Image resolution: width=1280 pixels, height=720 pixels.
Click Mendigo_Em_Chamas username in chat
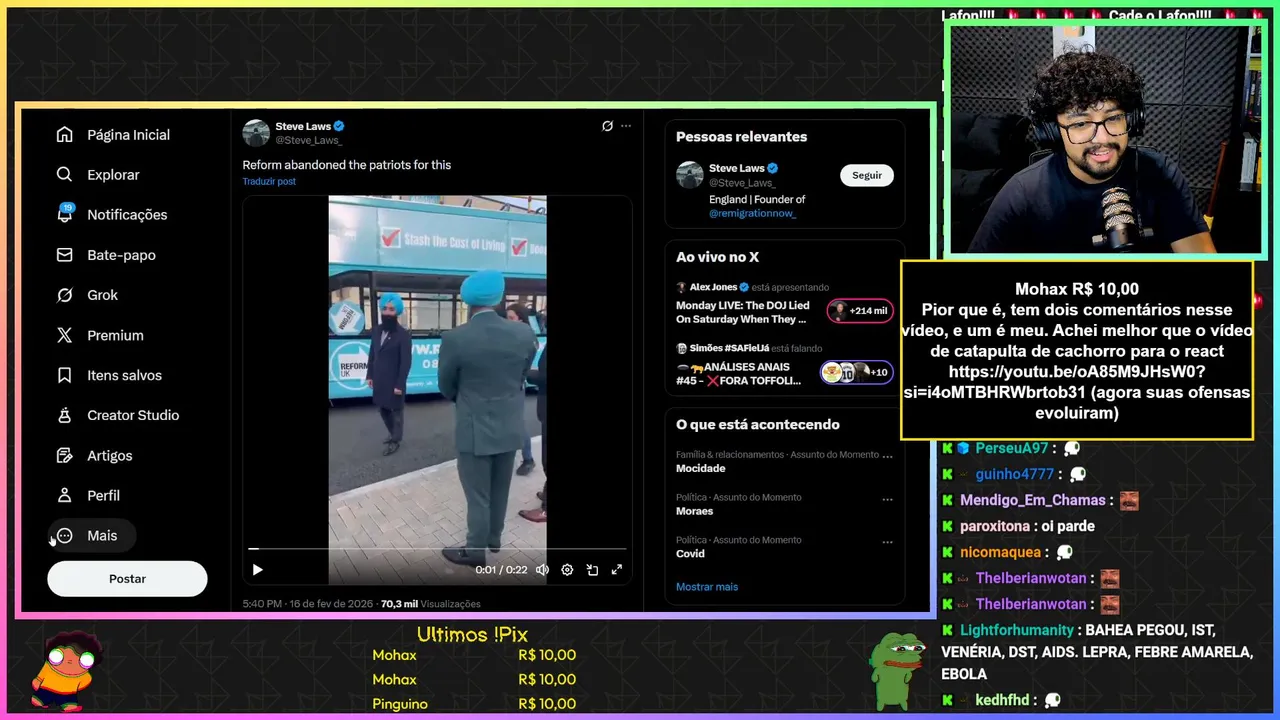(x=1033, y=500)
